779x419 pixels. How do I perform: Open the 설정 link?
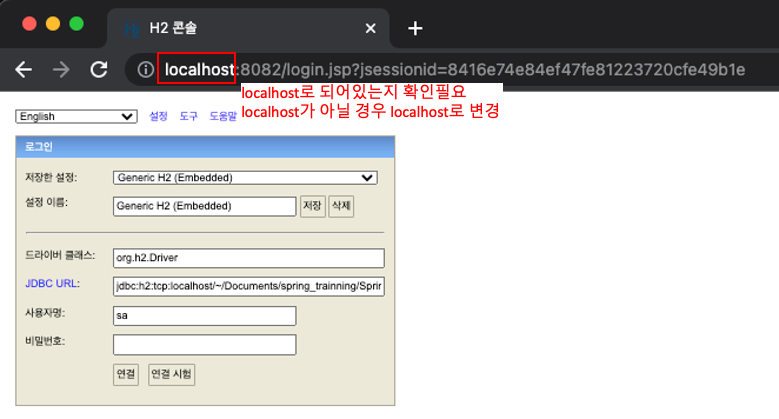click(x=158, y=116)
